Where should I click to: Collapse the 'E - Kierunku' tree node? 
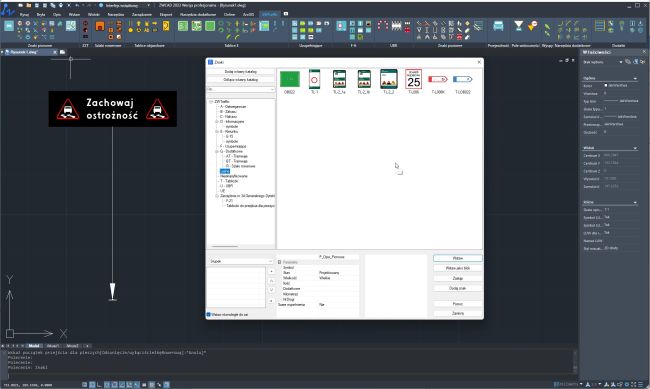click(x=216, y=131)
